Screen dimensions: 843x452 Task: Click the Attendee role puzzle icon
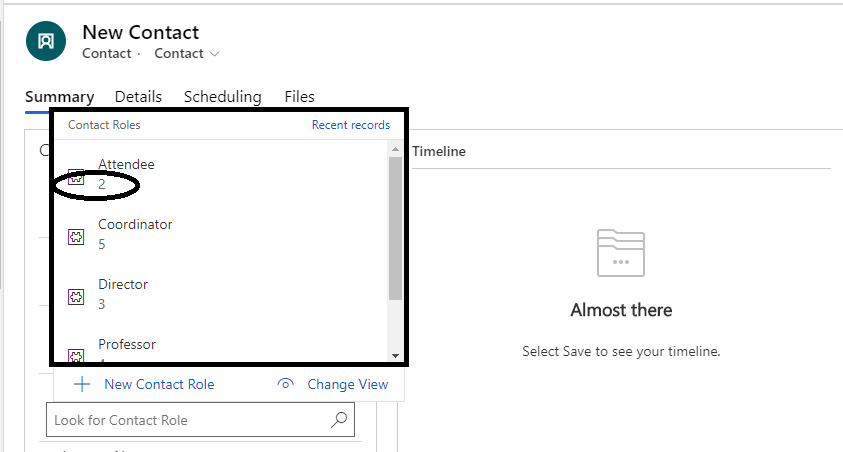click(75, 177)
